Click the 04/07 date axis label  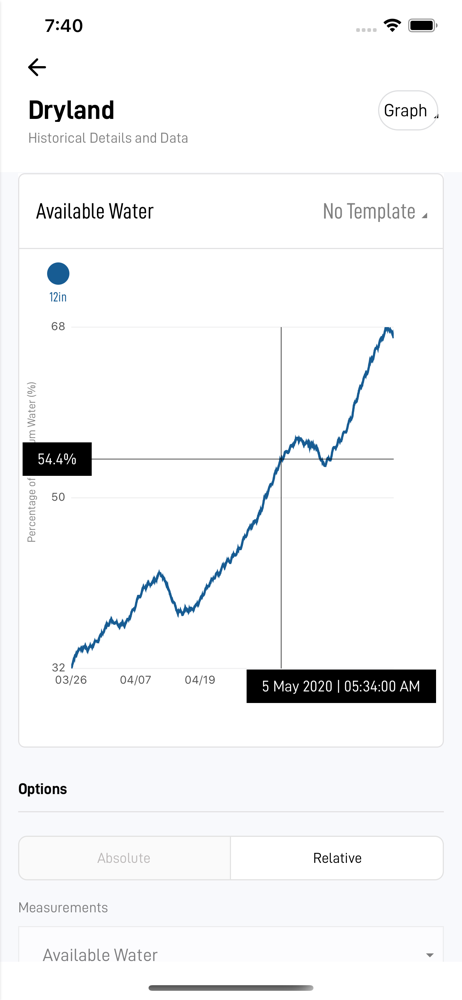click(x=135, y=680)
